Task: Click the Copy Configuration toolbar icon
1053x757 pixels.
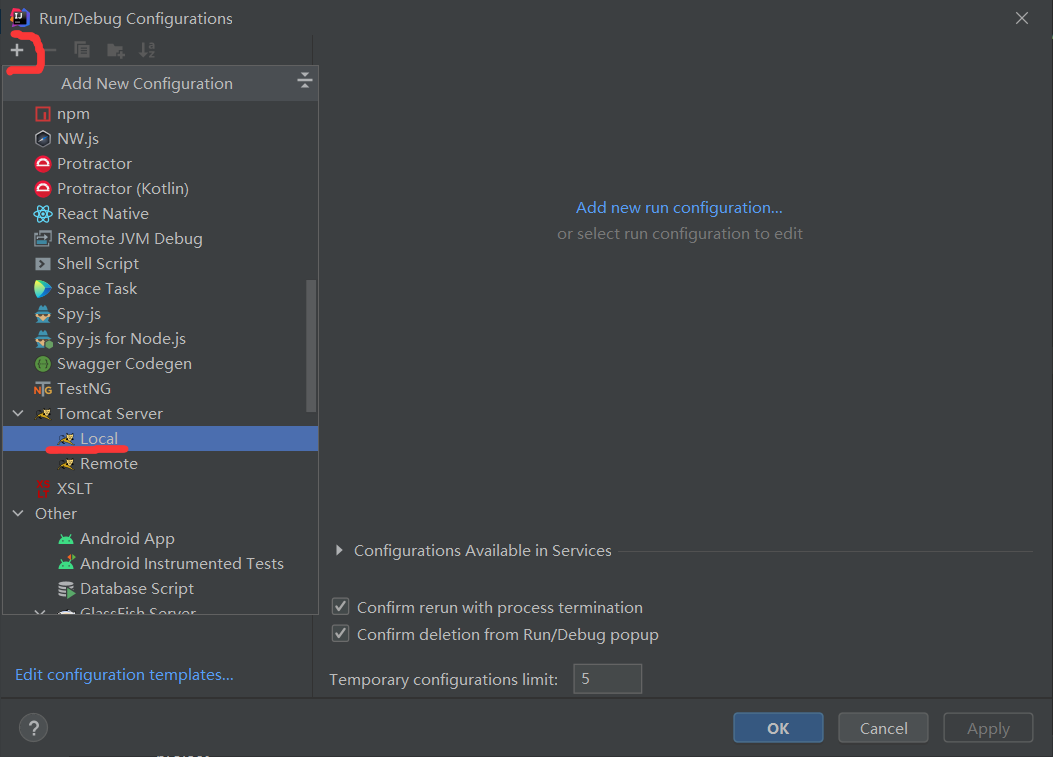Action: (82, 50)
